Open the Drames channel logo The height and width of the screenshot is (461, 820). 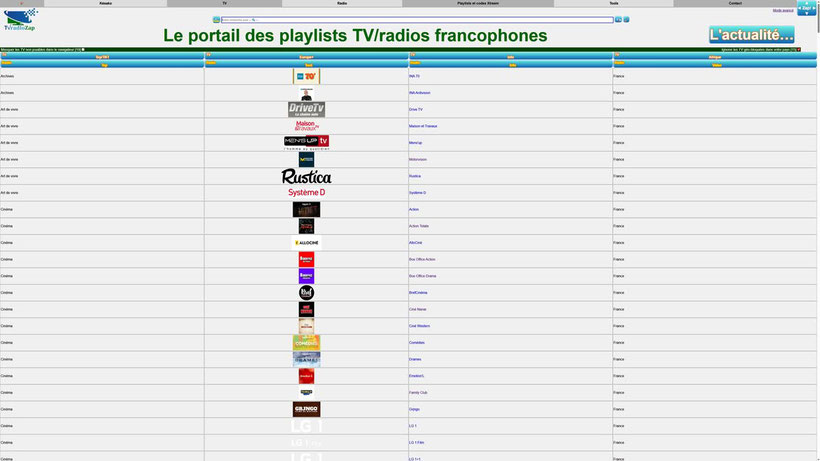306,359
